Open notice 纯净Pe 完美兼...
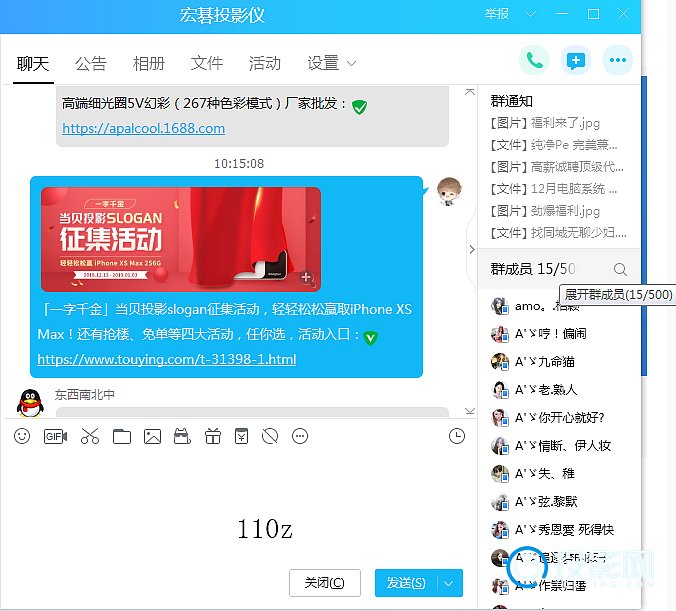Viewport: 676px width, 611px height. coord(554,145)
